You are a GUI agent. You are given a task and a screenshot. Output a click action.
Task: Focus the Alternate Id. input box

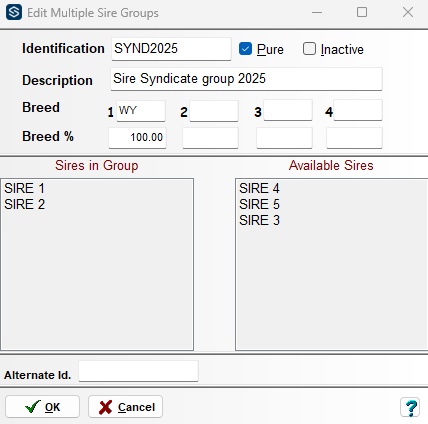[x=139, y=371]
